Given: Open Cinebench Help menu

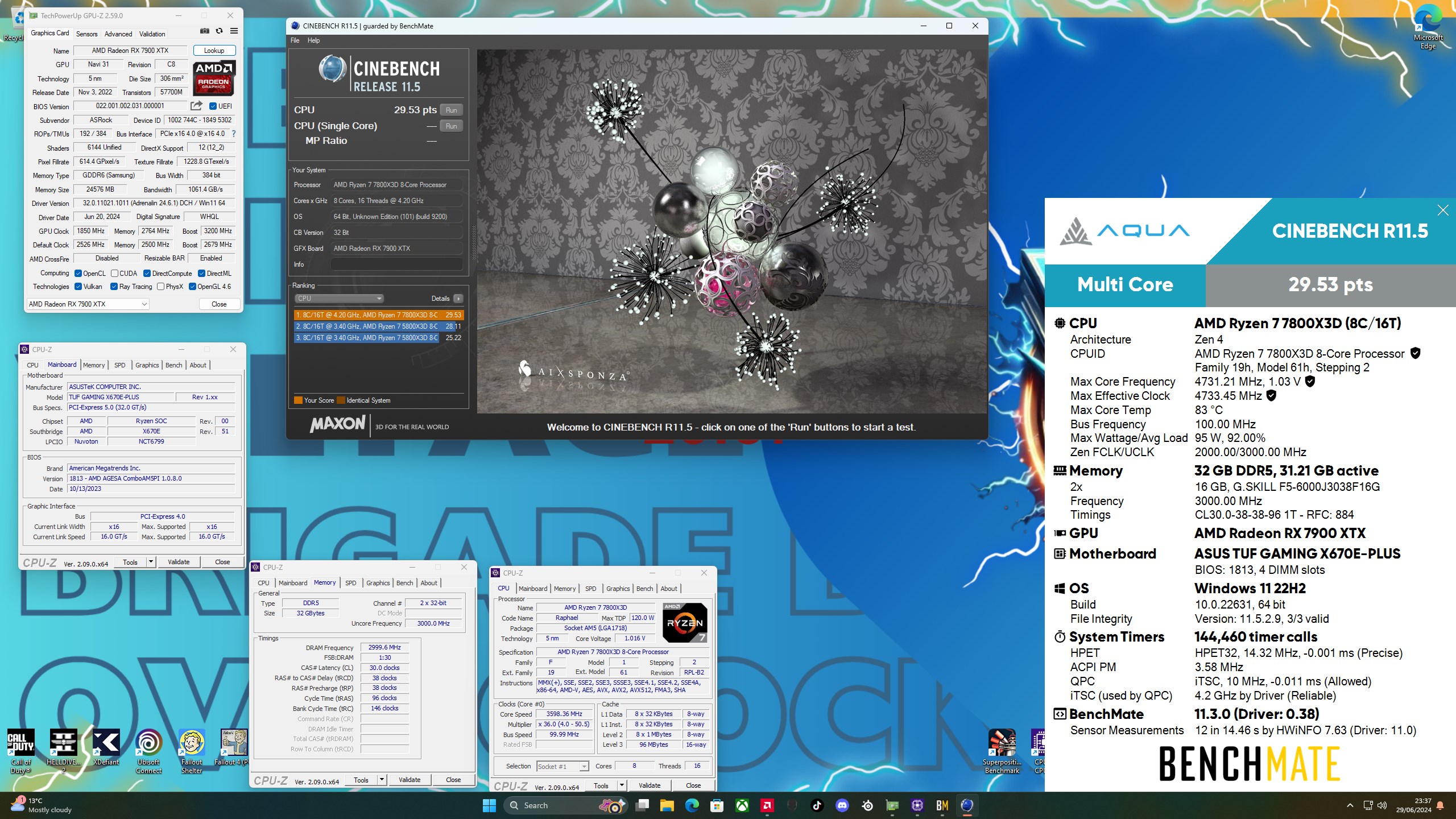Looking at the screenshot, I should tap(313, 40).
